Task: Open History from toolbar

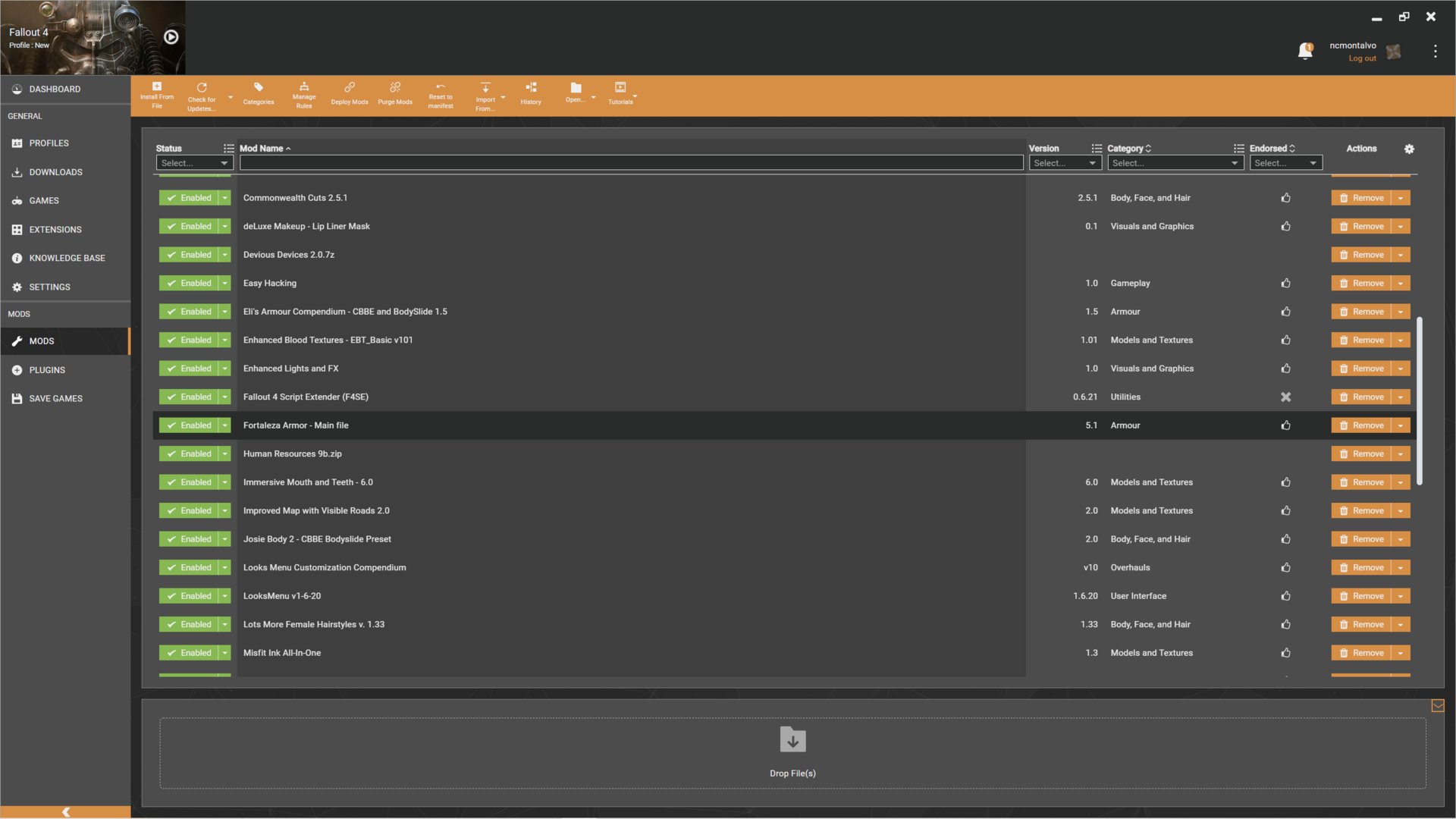Action: (531, 94)
